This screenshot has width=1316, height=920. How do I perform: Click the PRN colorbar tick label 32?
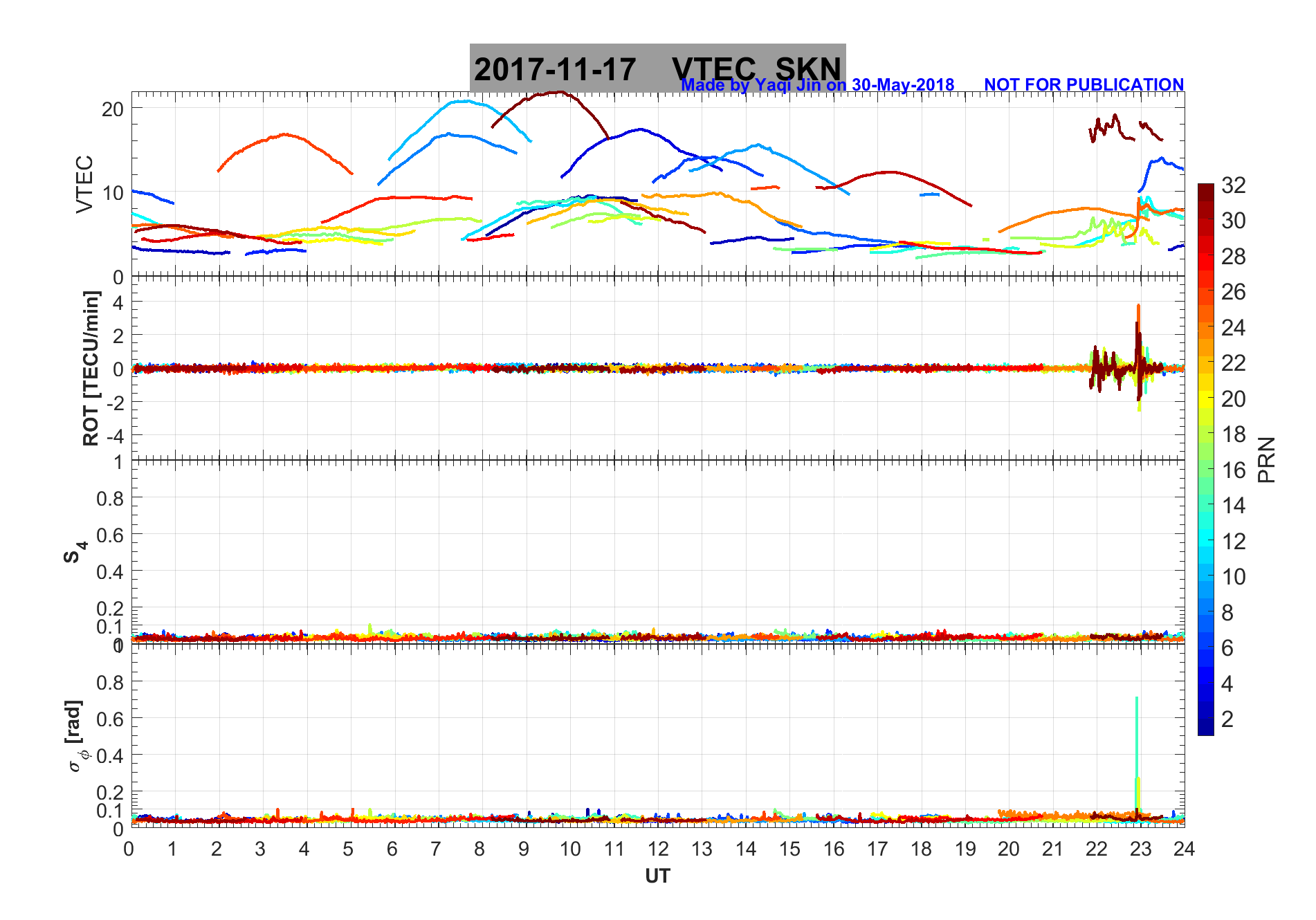pos(1233,185)
